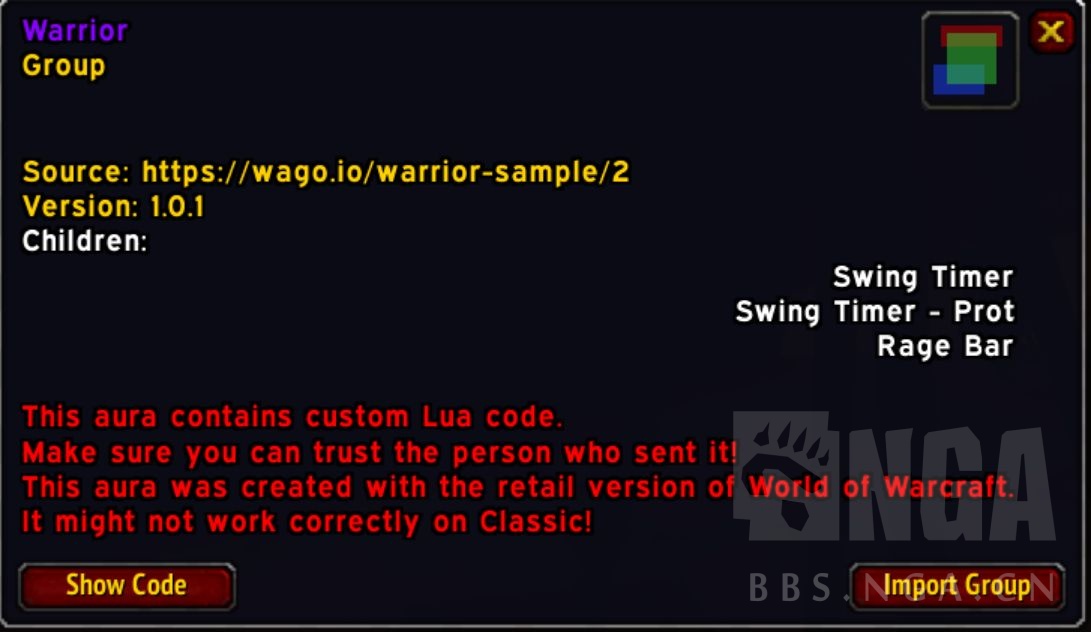Click the Version 1.0.1 text
The width and height of the screenshot is (1091, 632).
tap(113, 207)
